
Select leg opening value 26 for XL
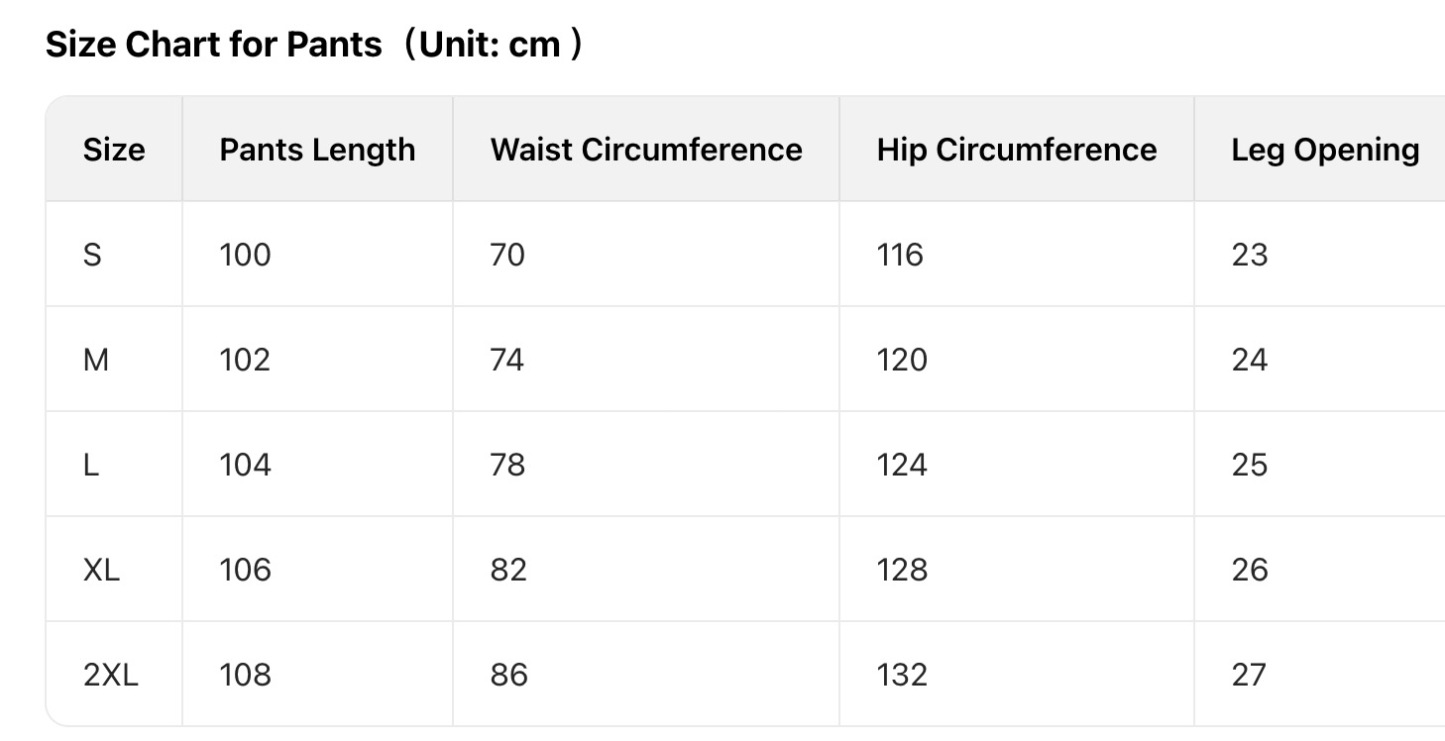click(1250, 570)
